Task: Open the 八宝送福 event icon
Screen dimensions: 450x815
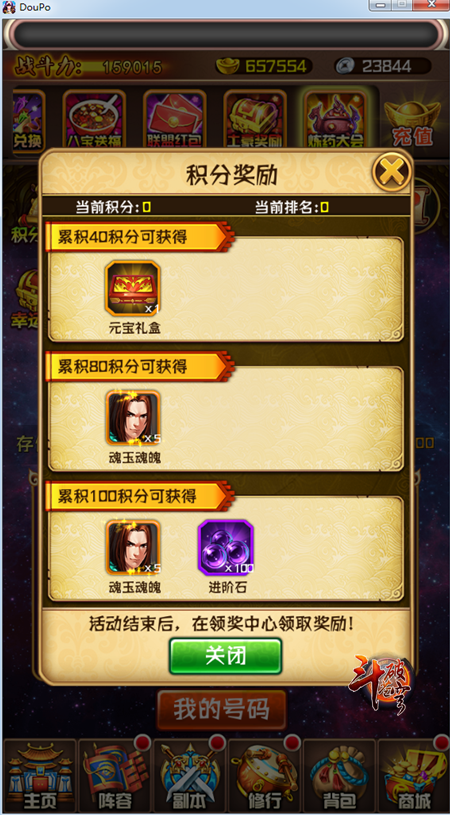Action: pos(94,120)
